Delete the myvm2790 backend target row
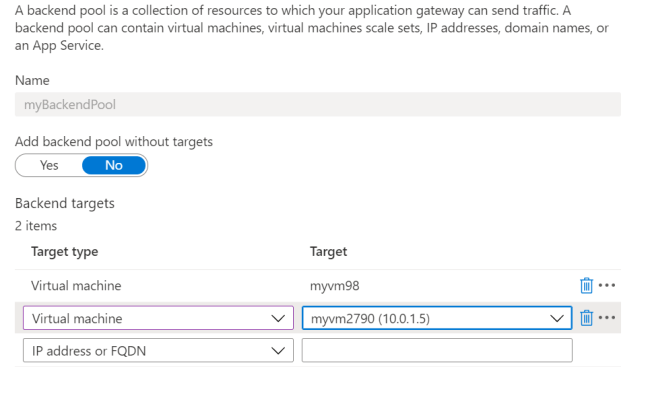 click(x=586, y=318)
